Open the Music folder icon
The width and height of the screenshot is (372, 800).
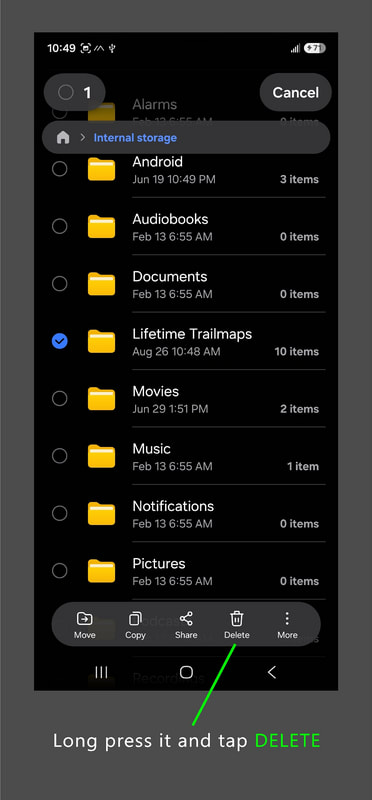pos(101,456)
